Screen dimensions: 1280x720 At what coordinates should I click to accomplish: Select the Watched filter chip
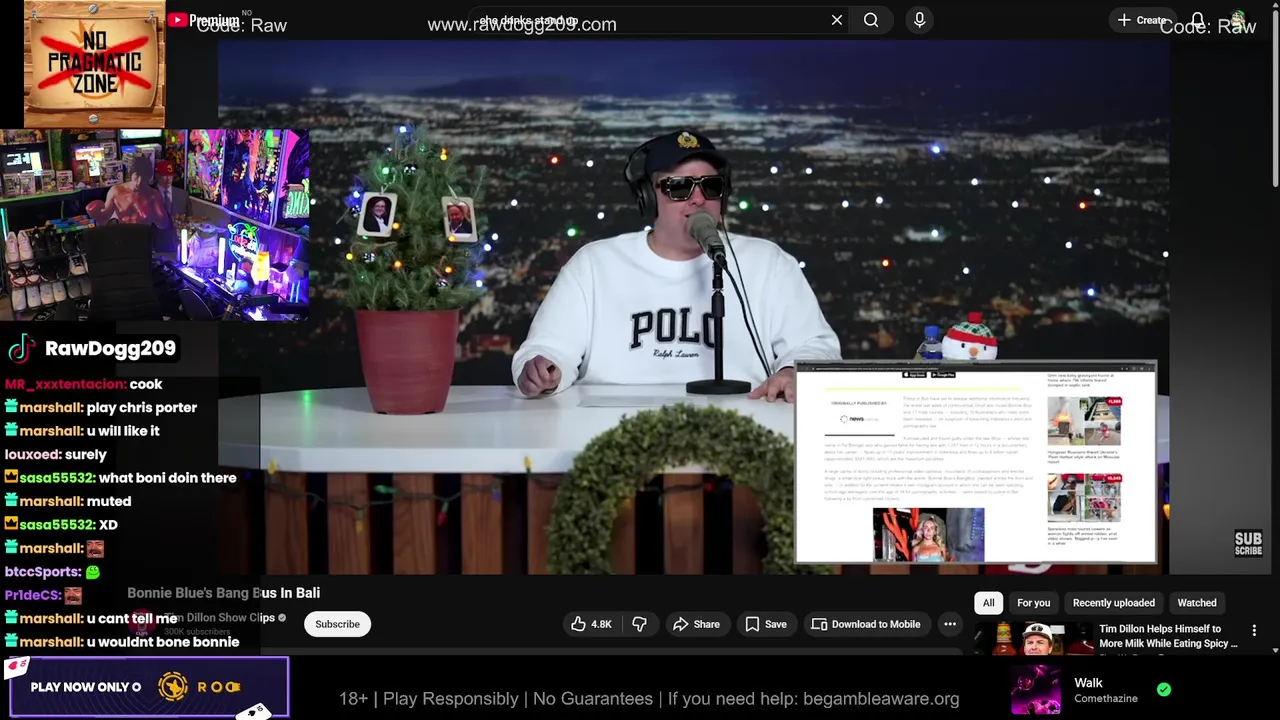coord(1196,603)
